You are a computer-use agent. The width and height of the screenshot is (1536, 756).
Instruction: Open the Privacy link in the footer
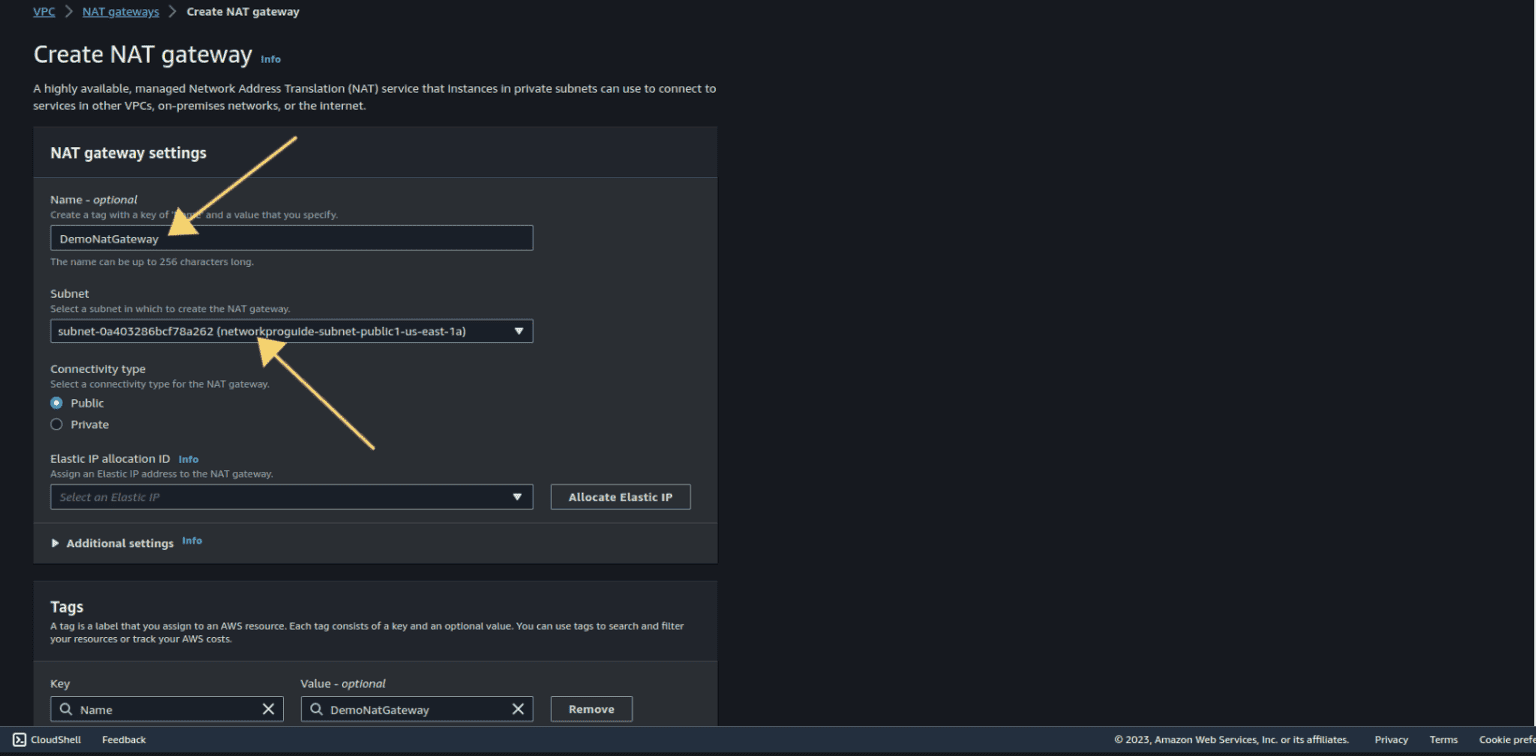tap(1390, 739)
